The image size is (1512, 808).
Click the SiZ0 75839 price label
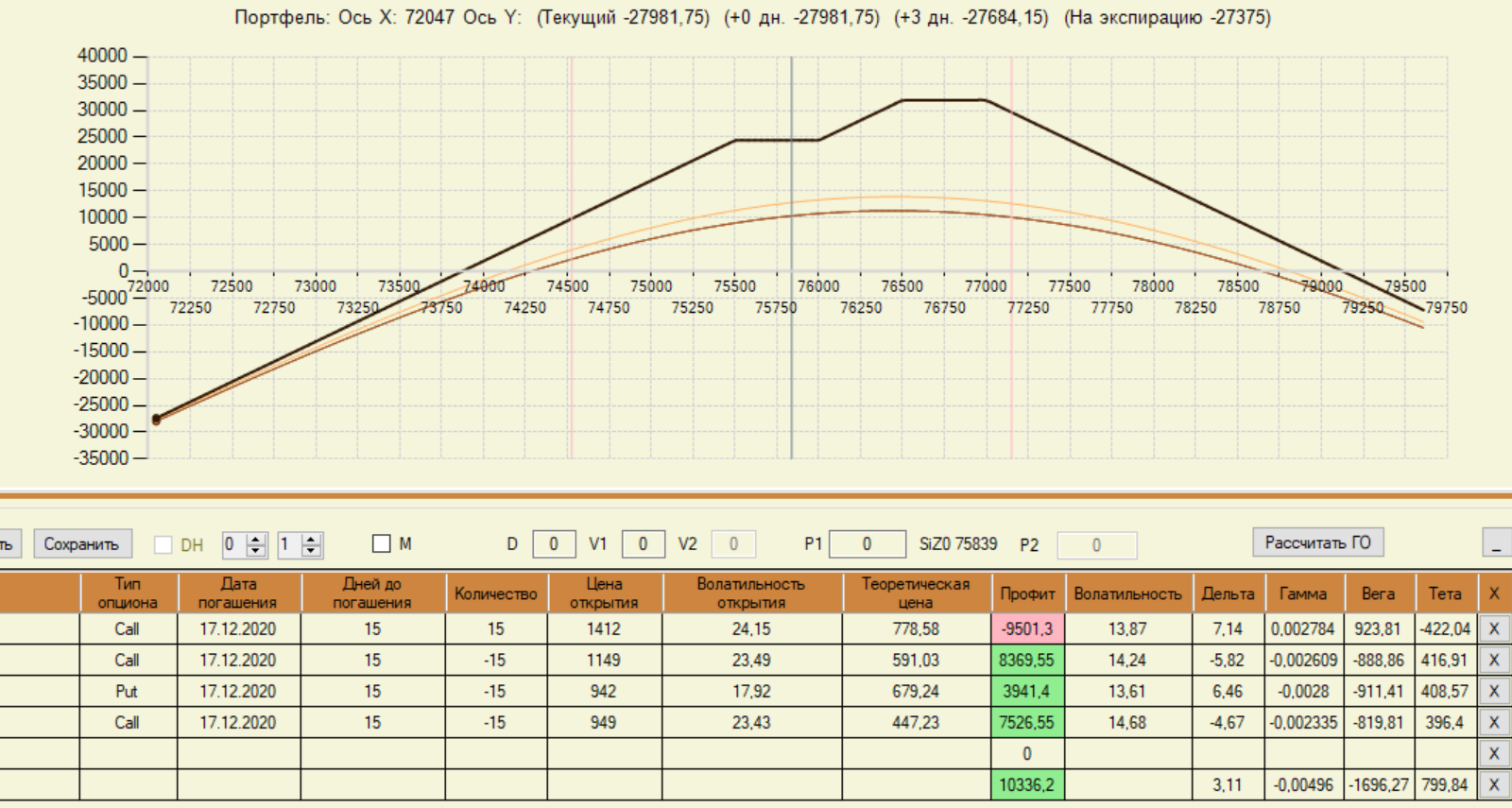pos(958,543)
